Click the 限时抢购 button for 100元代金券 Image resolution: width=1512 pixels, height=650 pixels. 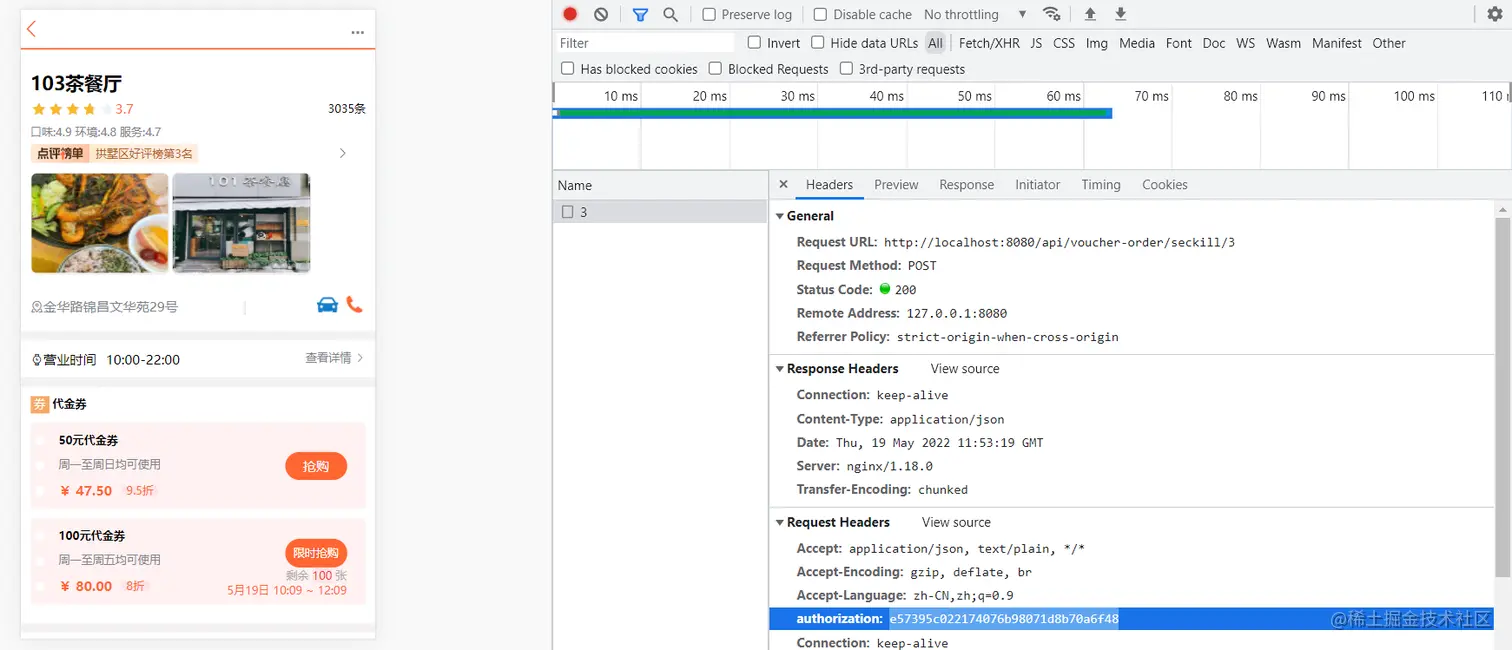tap(316, 553)
